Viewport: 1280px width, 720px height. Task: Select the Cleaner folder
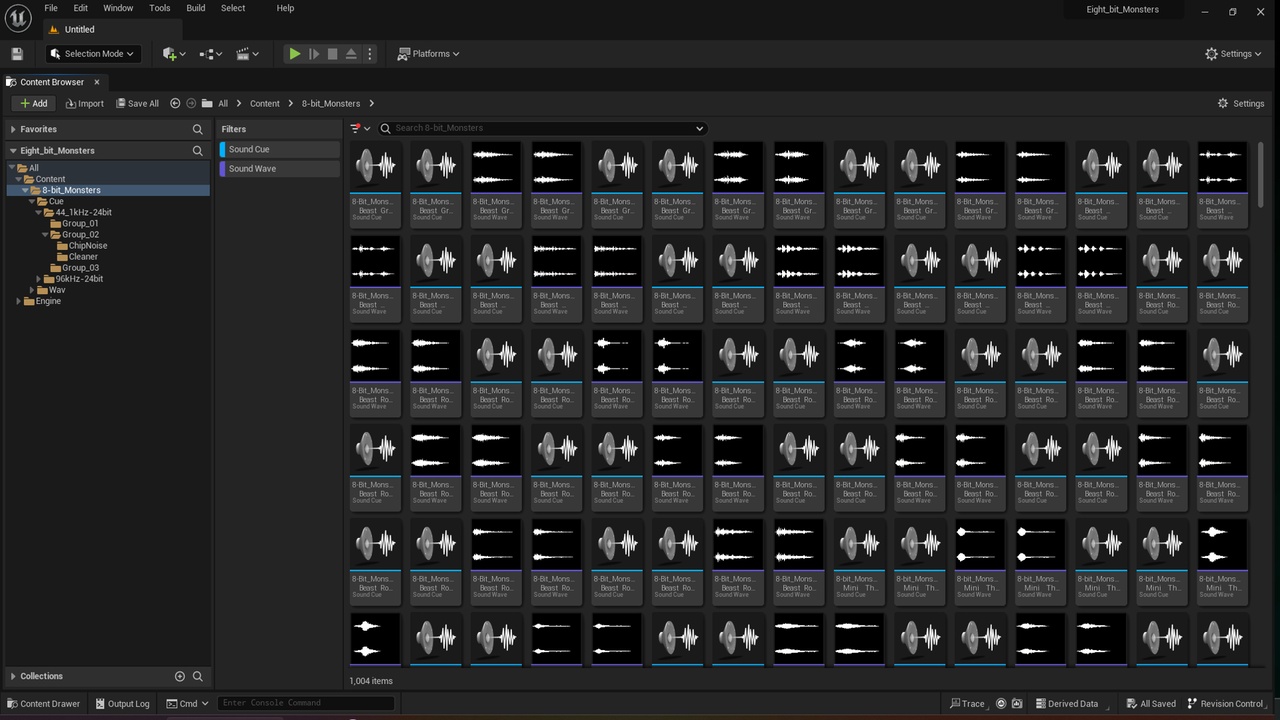coord(83,257)
